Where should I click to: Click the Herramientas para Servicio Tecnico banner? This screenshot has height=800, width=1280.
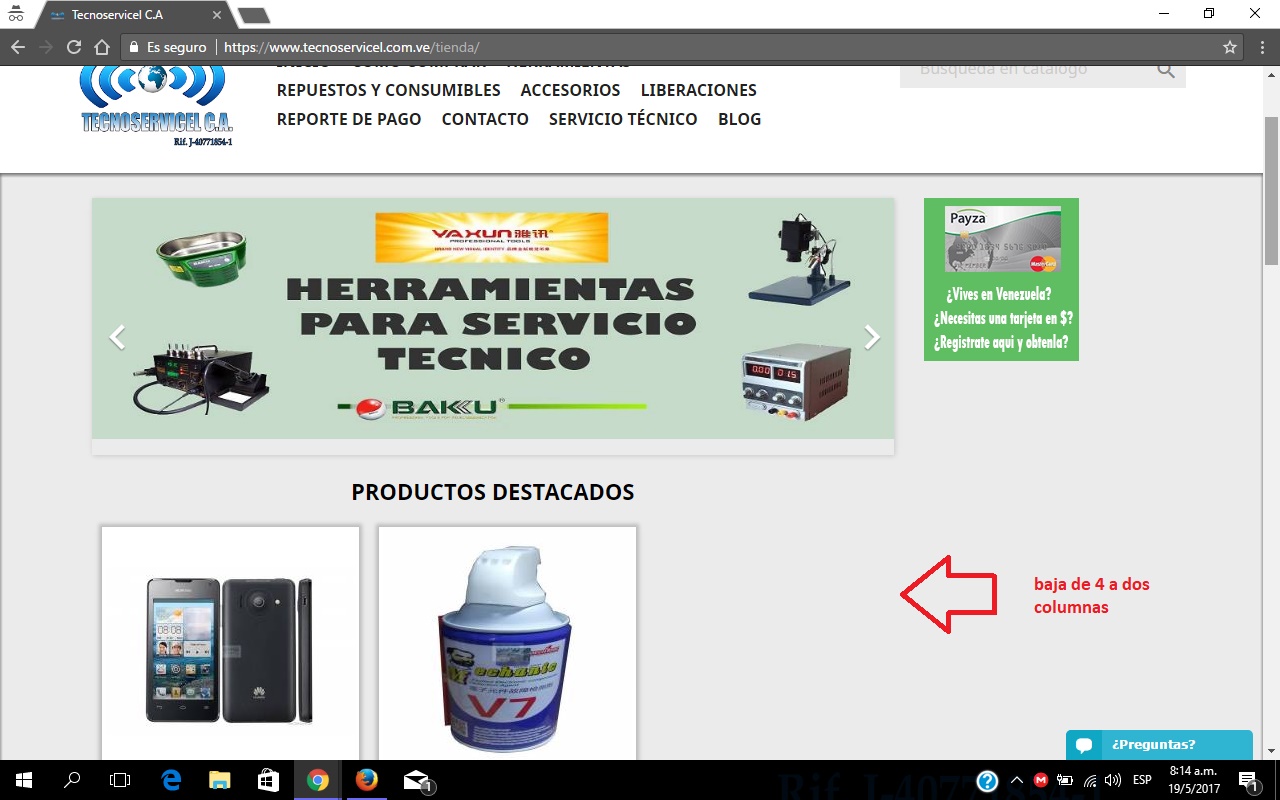tap(493, 318)
